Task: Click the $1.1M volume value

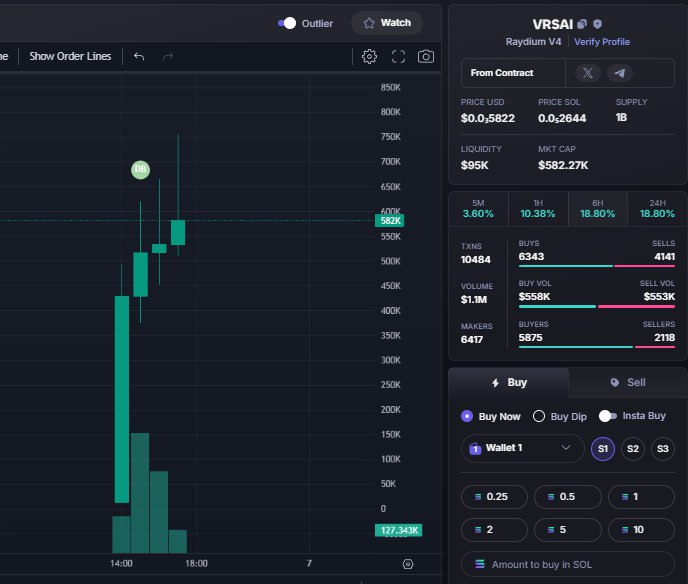Action: click(474, 300)
